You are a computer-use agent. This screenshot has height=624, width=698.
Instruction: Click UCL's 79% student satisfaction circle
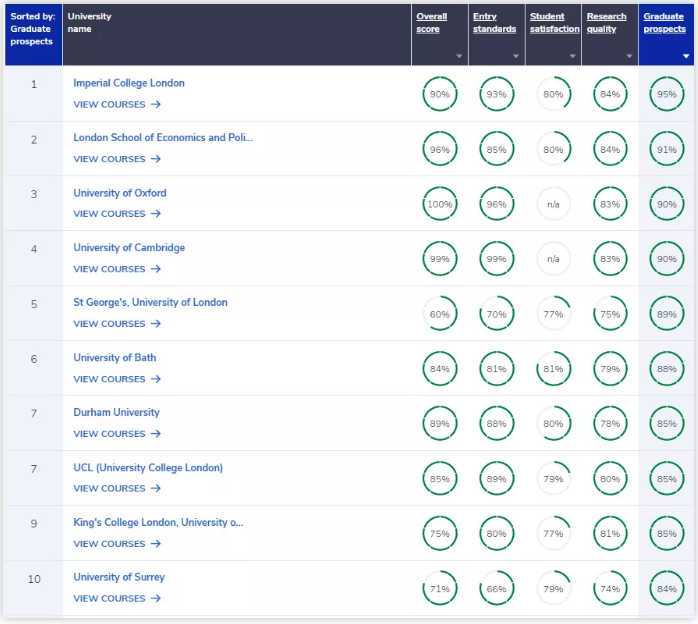pos(553,478)
